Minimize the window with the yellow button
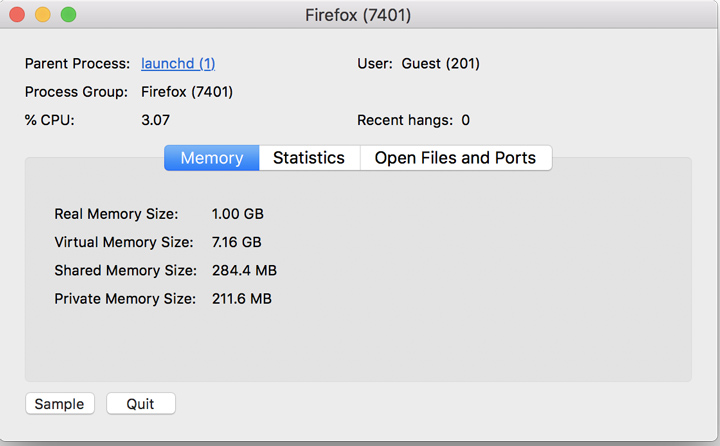The image size is (720, 446). (x=43, y=15)
